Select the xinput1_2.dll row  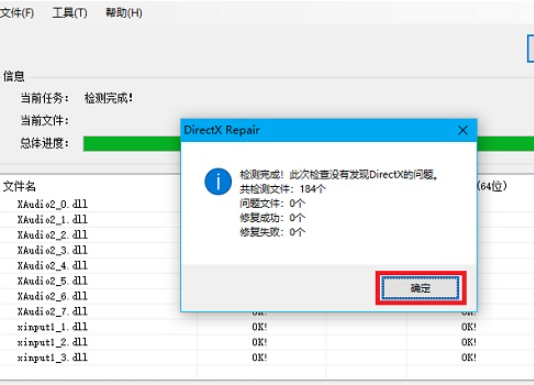[267, 342]
